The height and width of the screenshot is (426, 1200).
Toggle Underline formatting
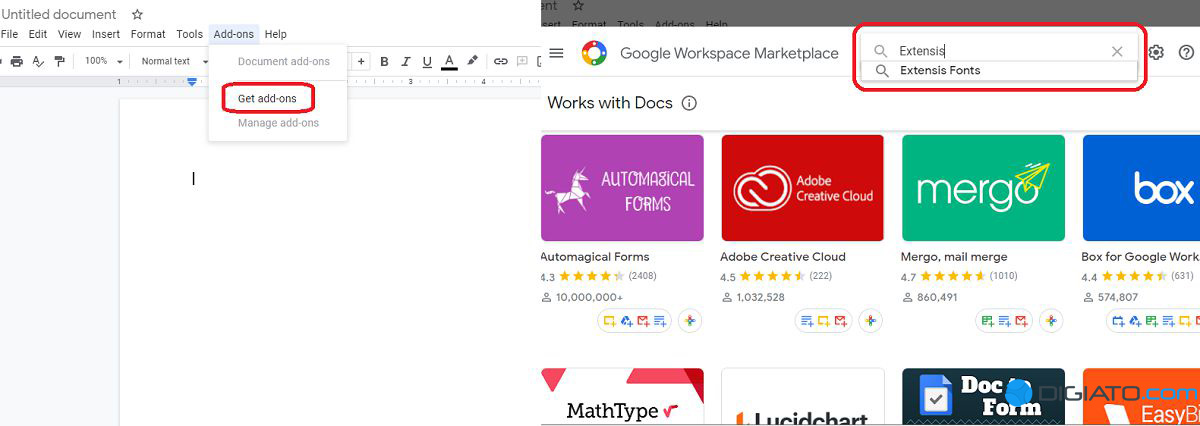click(x=427, y=61)
